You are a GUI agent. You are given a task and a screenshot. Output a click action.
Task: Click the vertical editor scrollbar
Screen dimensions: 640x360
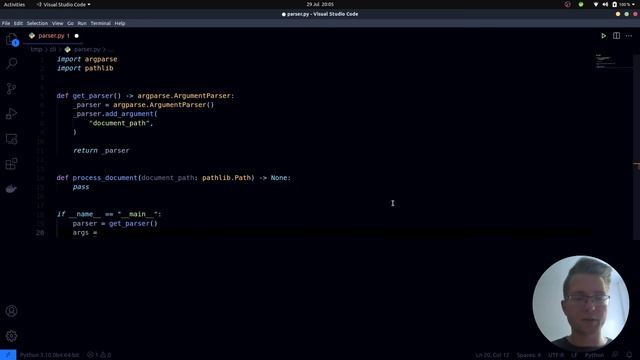click(x=636, y=147)
